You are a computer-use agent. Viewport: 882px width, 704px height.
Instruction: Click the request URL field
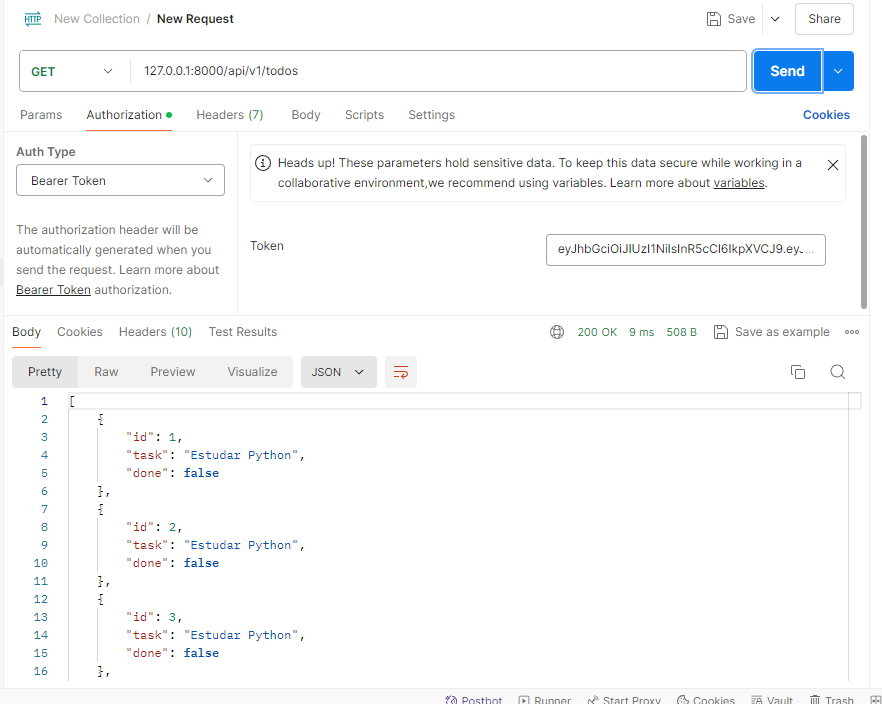pyautogui.click(x=440, y=71)
